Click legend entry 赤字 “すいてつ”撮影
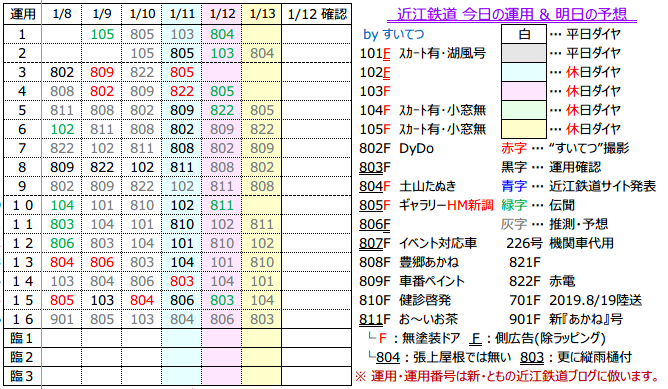Image resolution: width=668 pixels, height=389 pixels. tap(565, 148)
